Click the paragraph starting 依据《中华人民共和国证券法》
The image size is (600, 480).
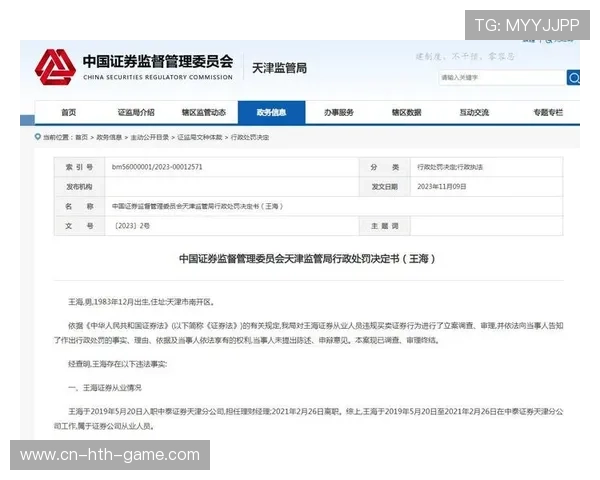[308, 333]
